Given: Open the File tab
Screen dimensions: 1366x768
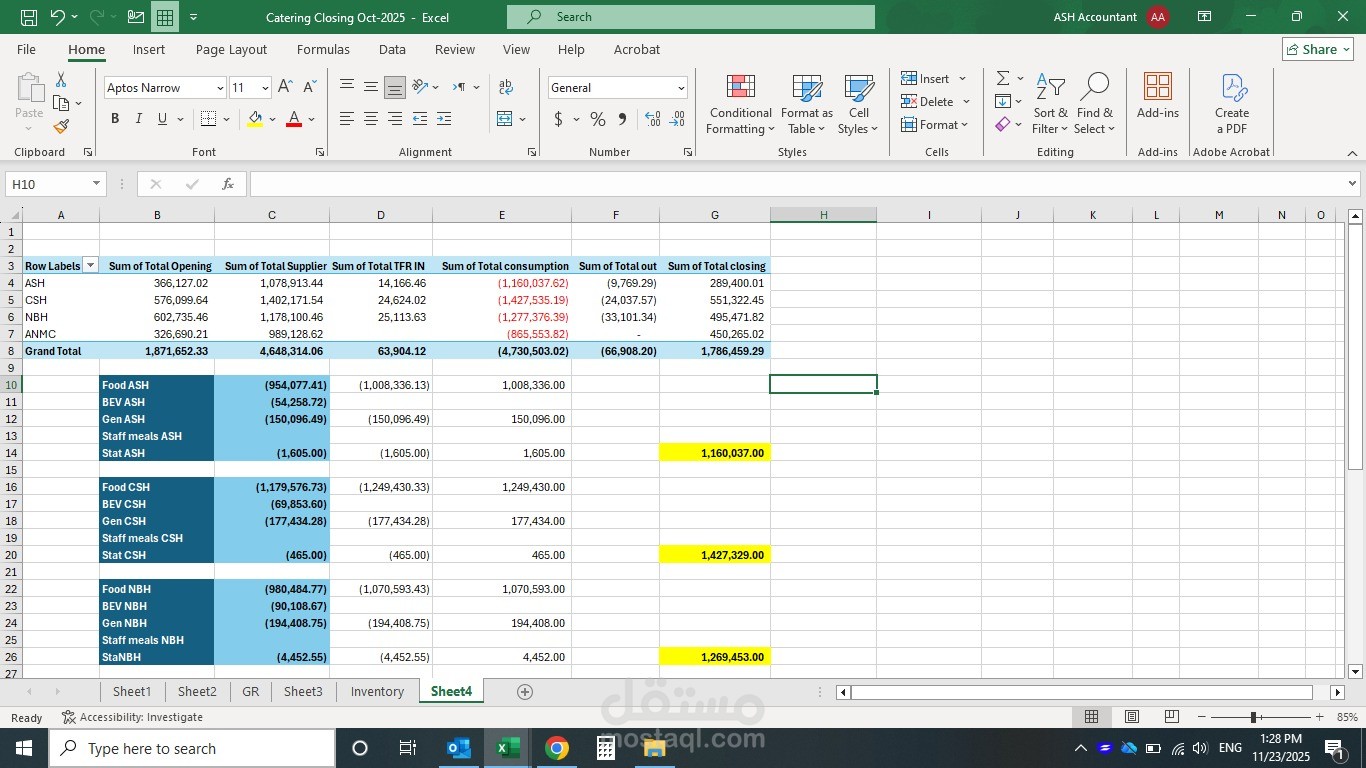Looking at the screenshot, I should (26, 49).
